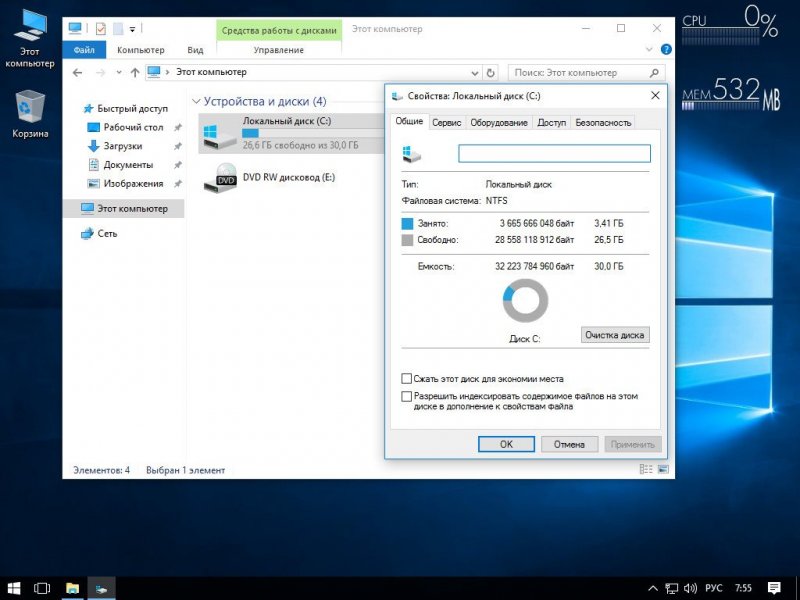The image size is (800, 600).
Task: Open Документы in navigation pane
Action: click(120, 165)
